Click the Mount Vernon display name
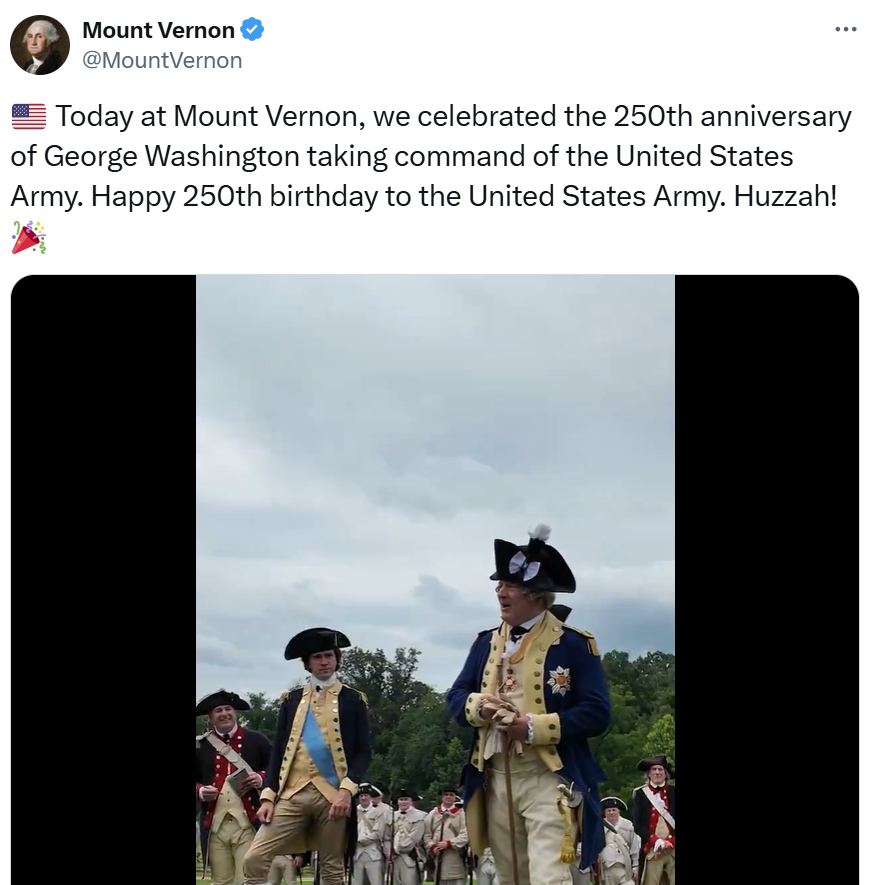This screenshot has width=869, height=885. click(159, 30)
